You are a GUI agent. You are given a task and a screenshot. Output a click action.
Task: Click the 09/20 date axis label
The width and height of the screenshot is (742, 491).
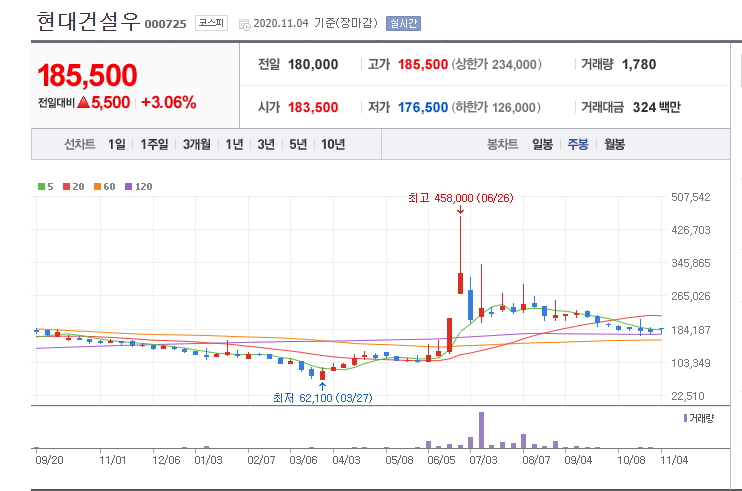pyautogui.click(x=49, y=460)
